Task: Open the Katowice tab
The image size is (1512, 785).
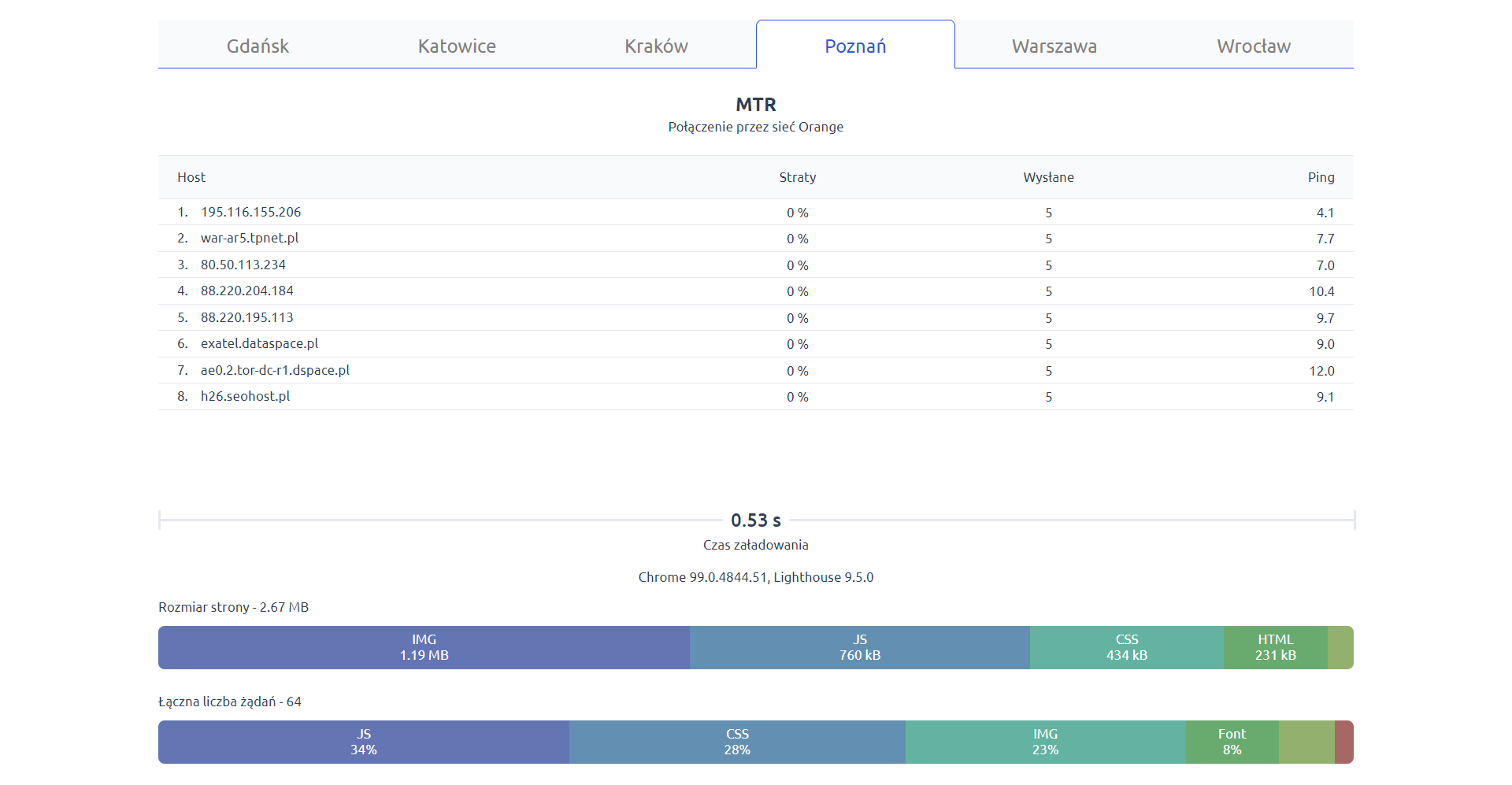Action: (457, 46)
